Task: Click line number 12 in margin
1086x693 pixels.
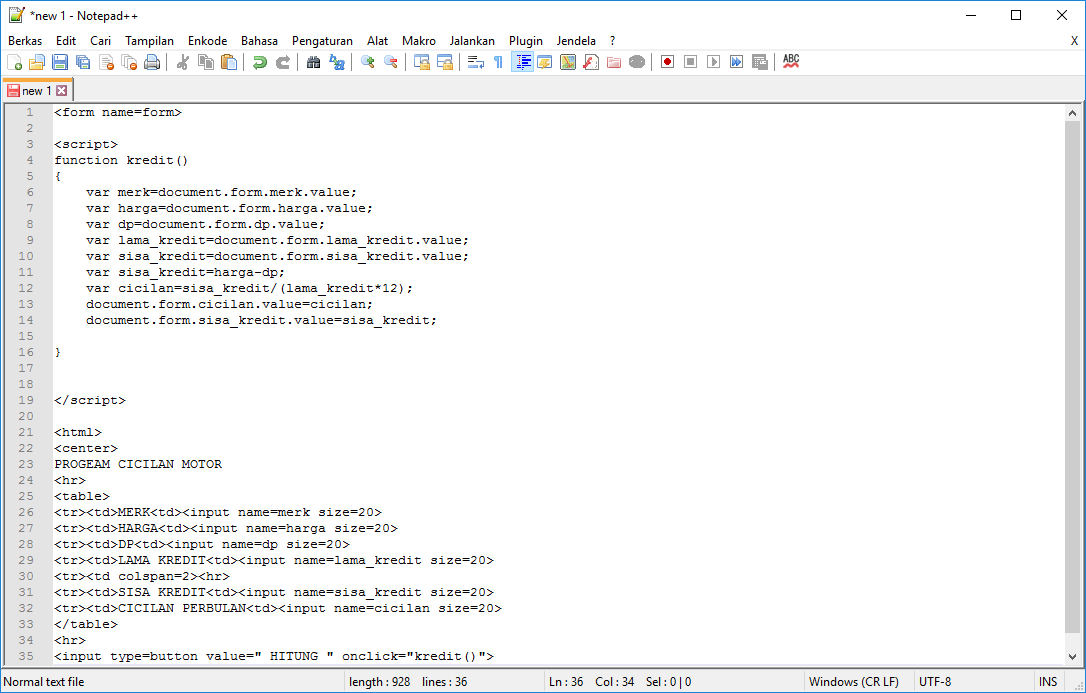Action: point(26,288)
